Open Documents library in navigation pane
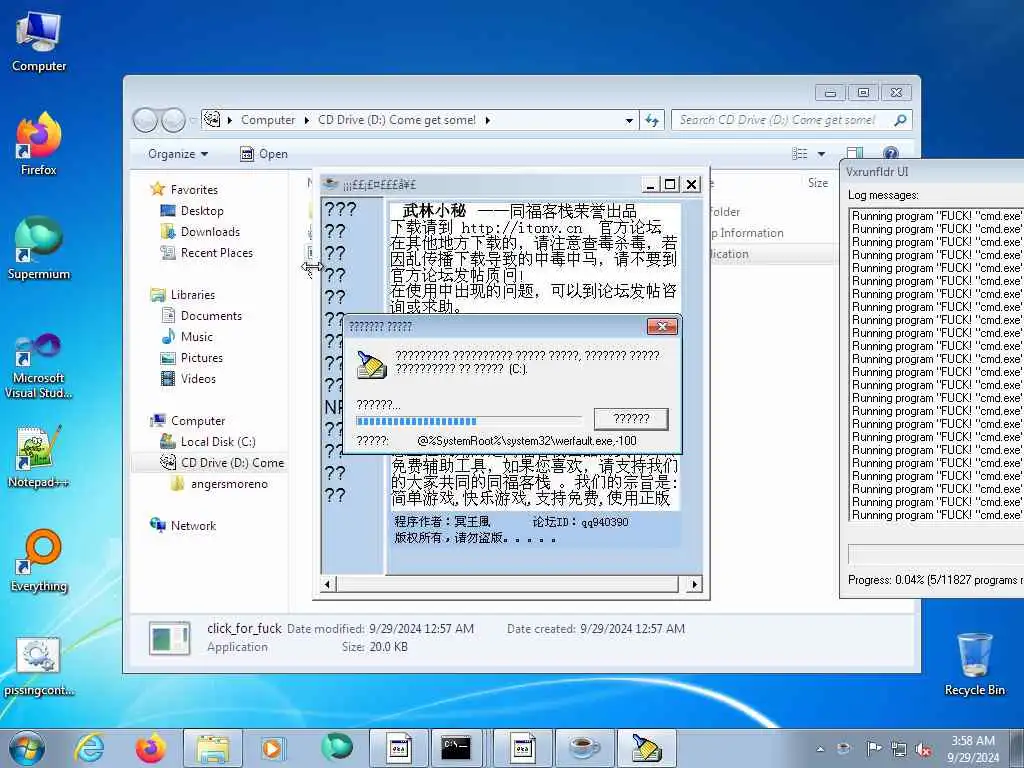This screenshot has height=768, width=1024. (x=211, y=315)
